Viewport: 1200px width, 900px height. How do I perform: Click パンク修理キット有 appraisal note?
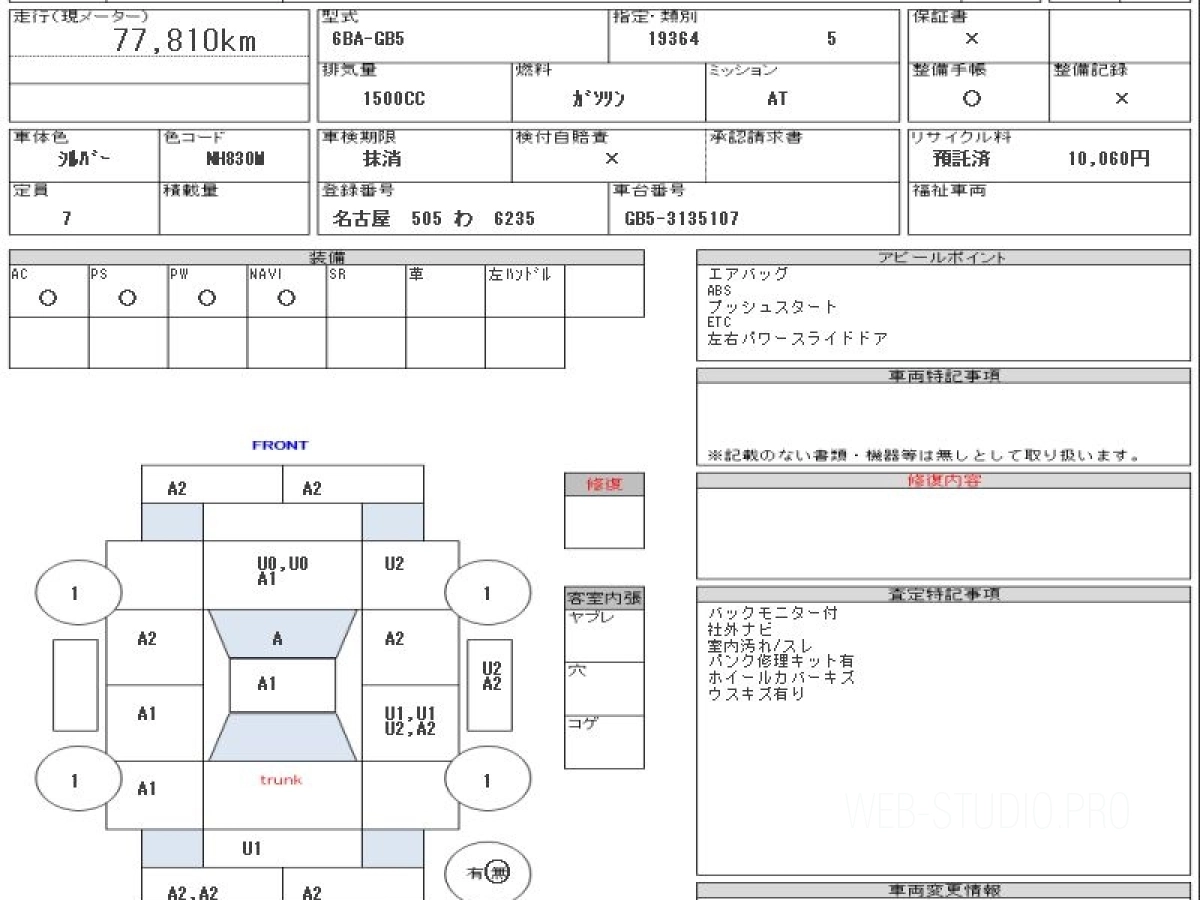pyautogui.click(x=780, y=661)
